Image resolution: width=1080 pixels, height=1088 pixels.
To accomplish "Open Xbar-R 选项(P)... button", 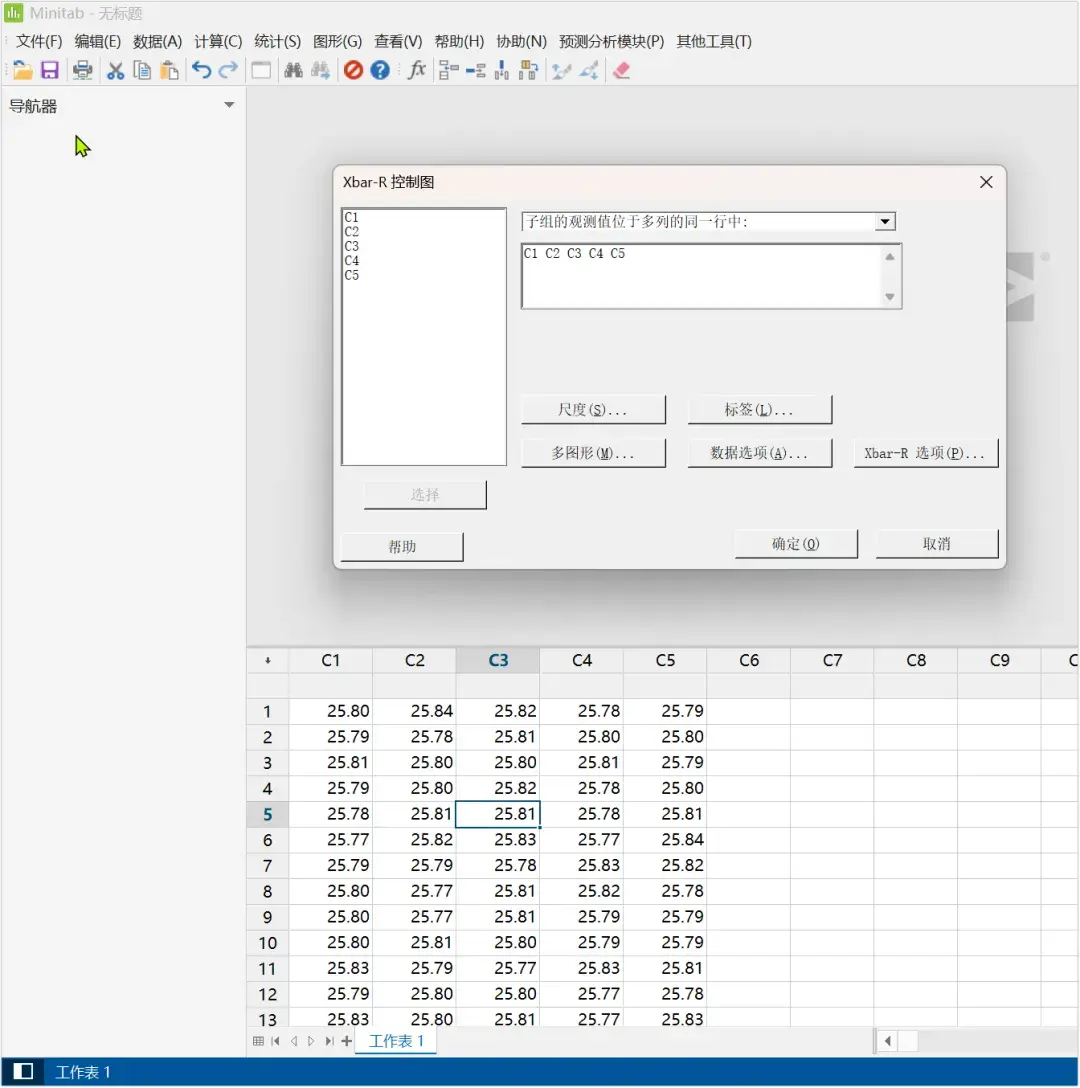I will tap(925, 453).
